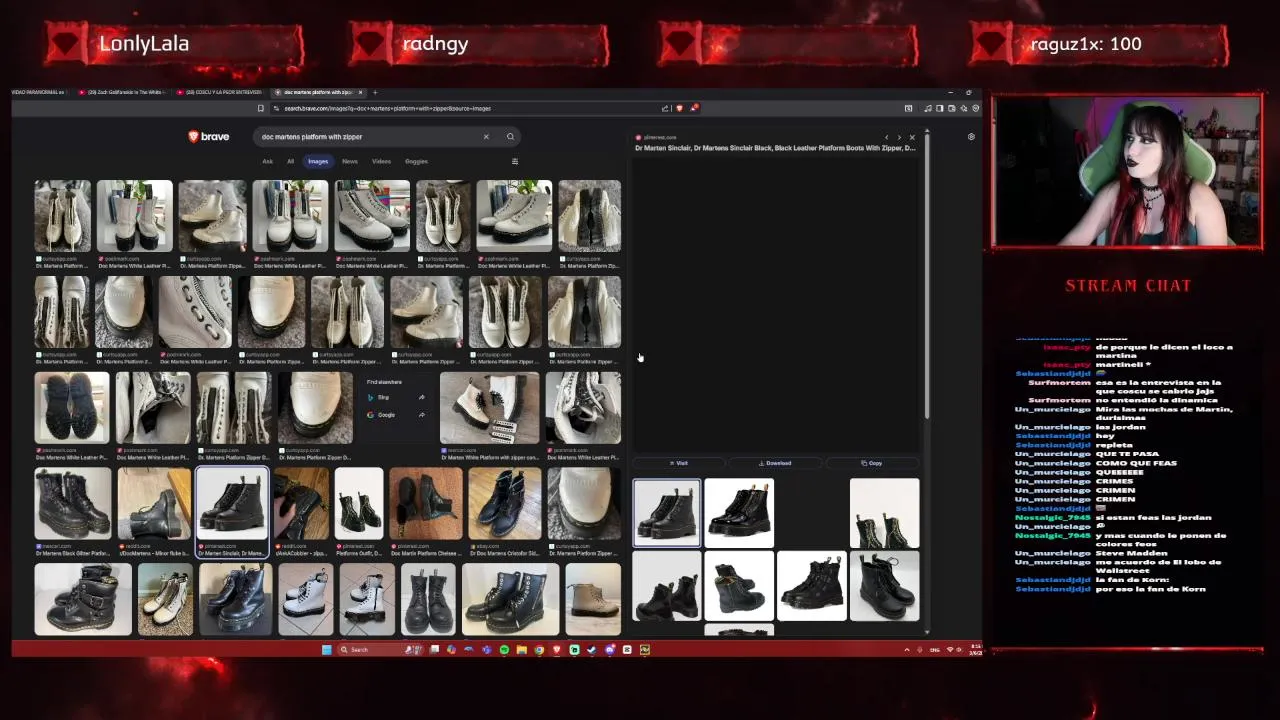Open the Brave VPN toolbar icon

pyautogui.click(x=976, y=108)
